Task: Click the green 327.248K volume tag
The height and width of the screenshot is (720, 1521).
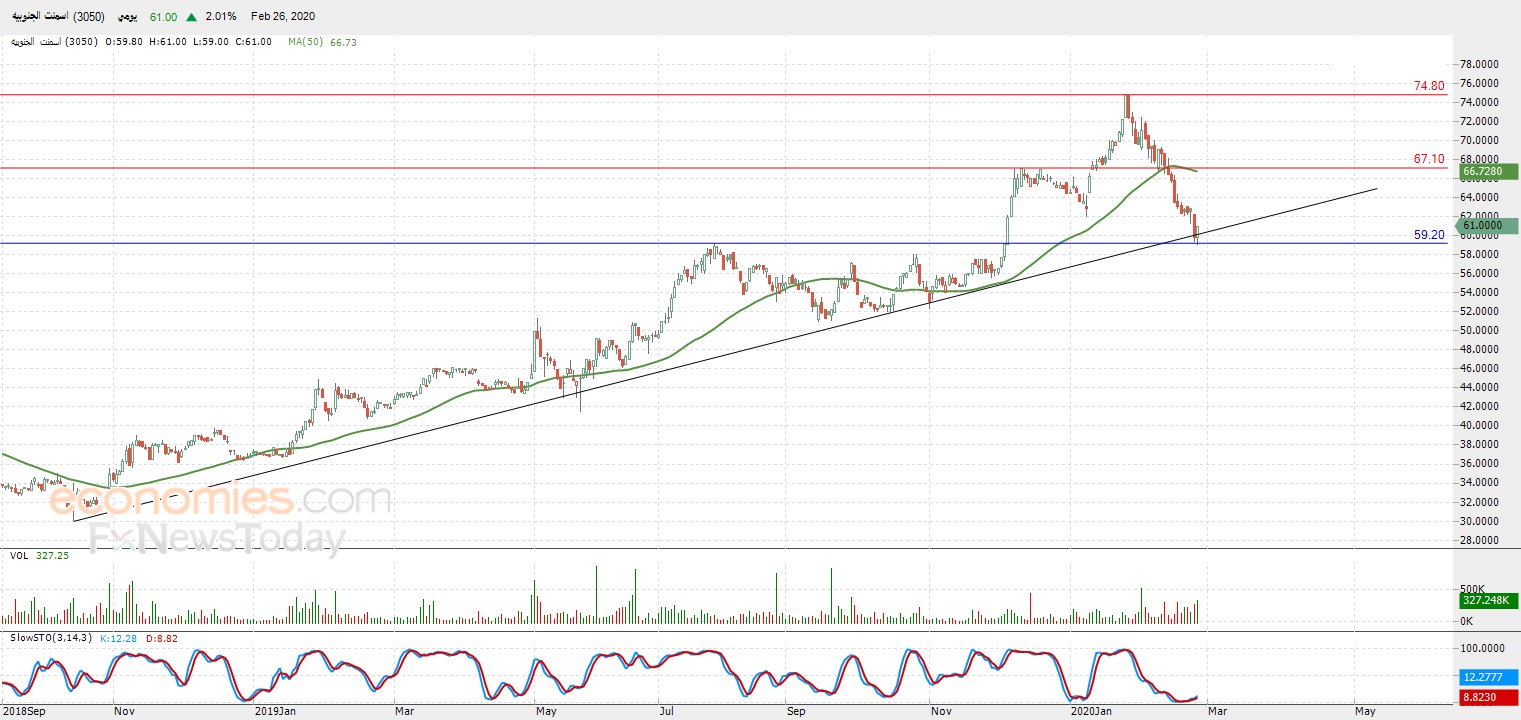Action: coord(1490,601)
